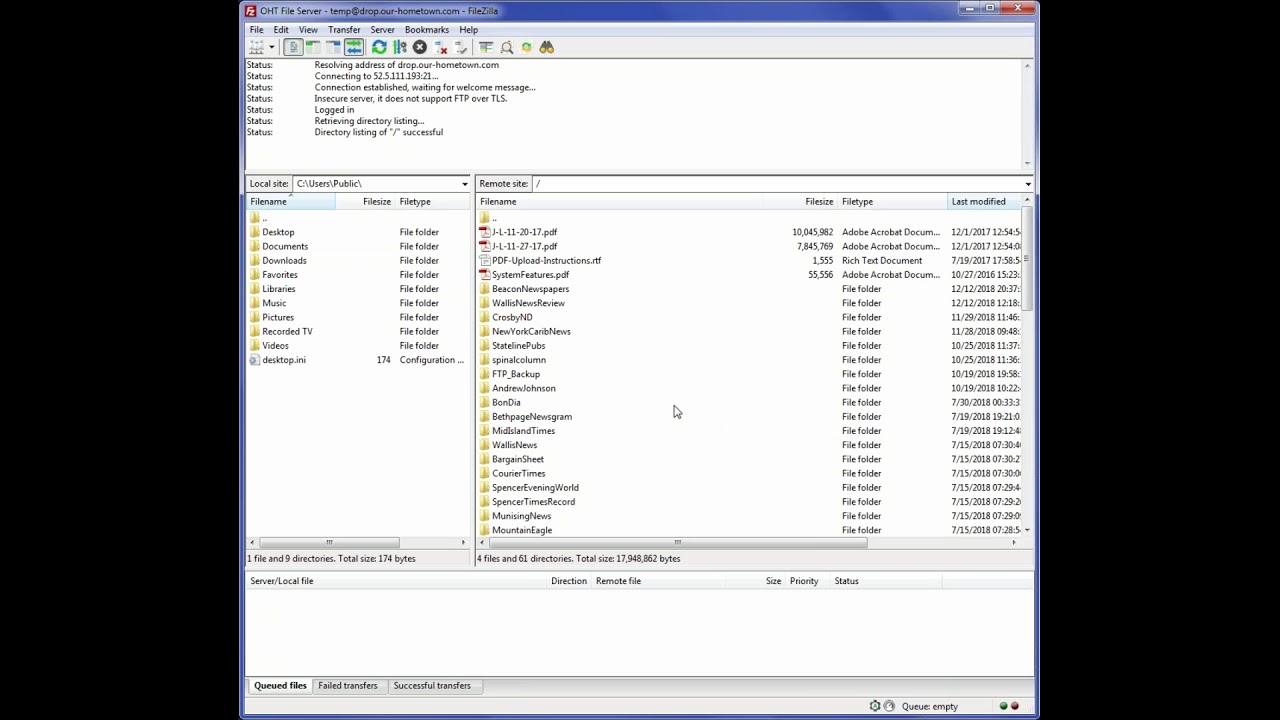Select the local Documents folder
Viewport: 1280px width, 720px height.
285,246
